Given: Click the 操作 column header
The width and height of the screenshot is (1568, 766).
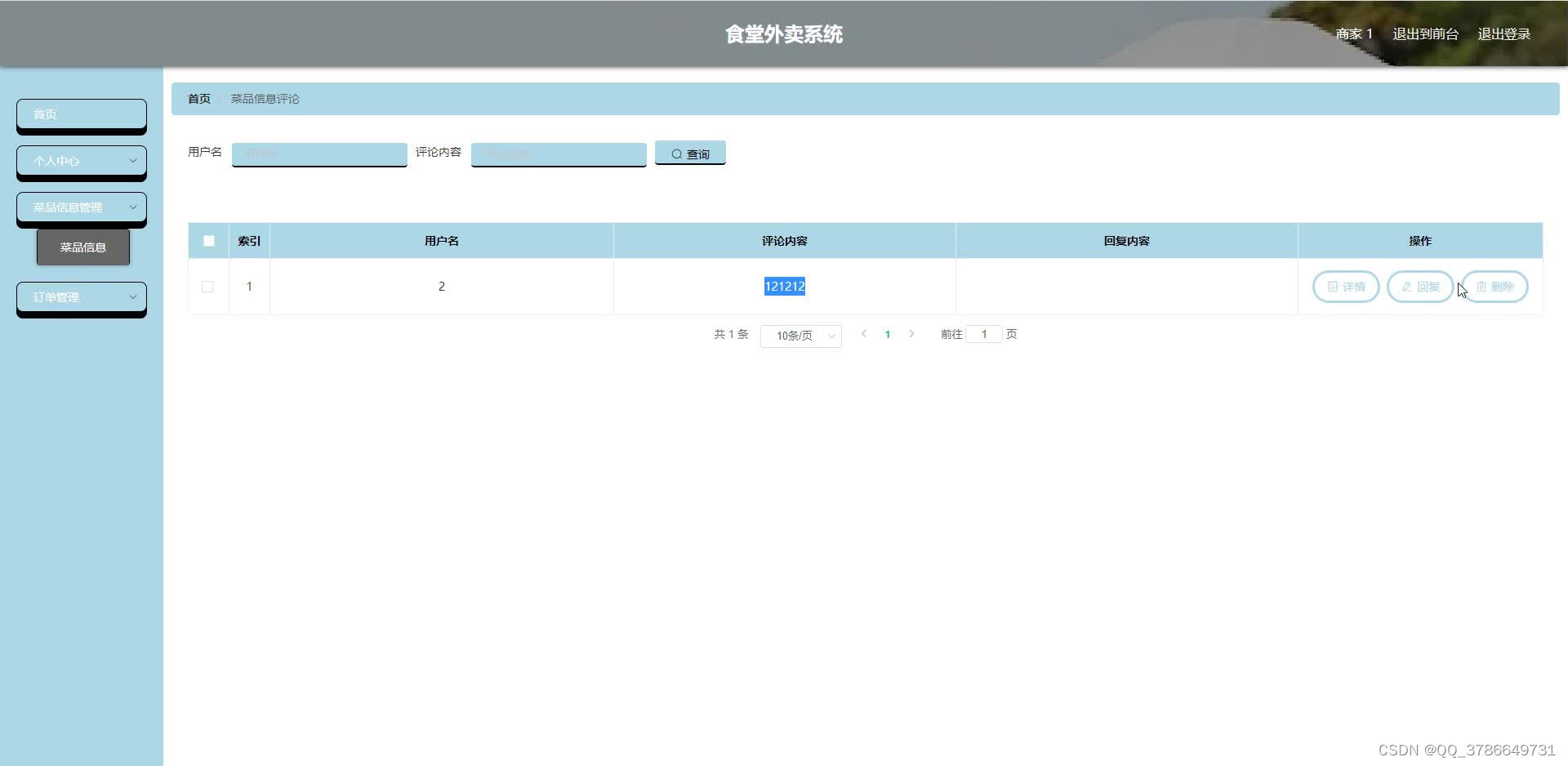Looking at the screenshot, I should [x=1420, y=241].
